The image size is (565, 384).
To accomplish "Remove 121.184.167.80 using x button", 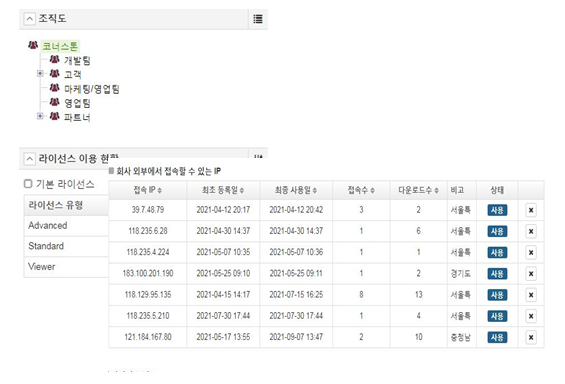I will [x=531, y=338].
